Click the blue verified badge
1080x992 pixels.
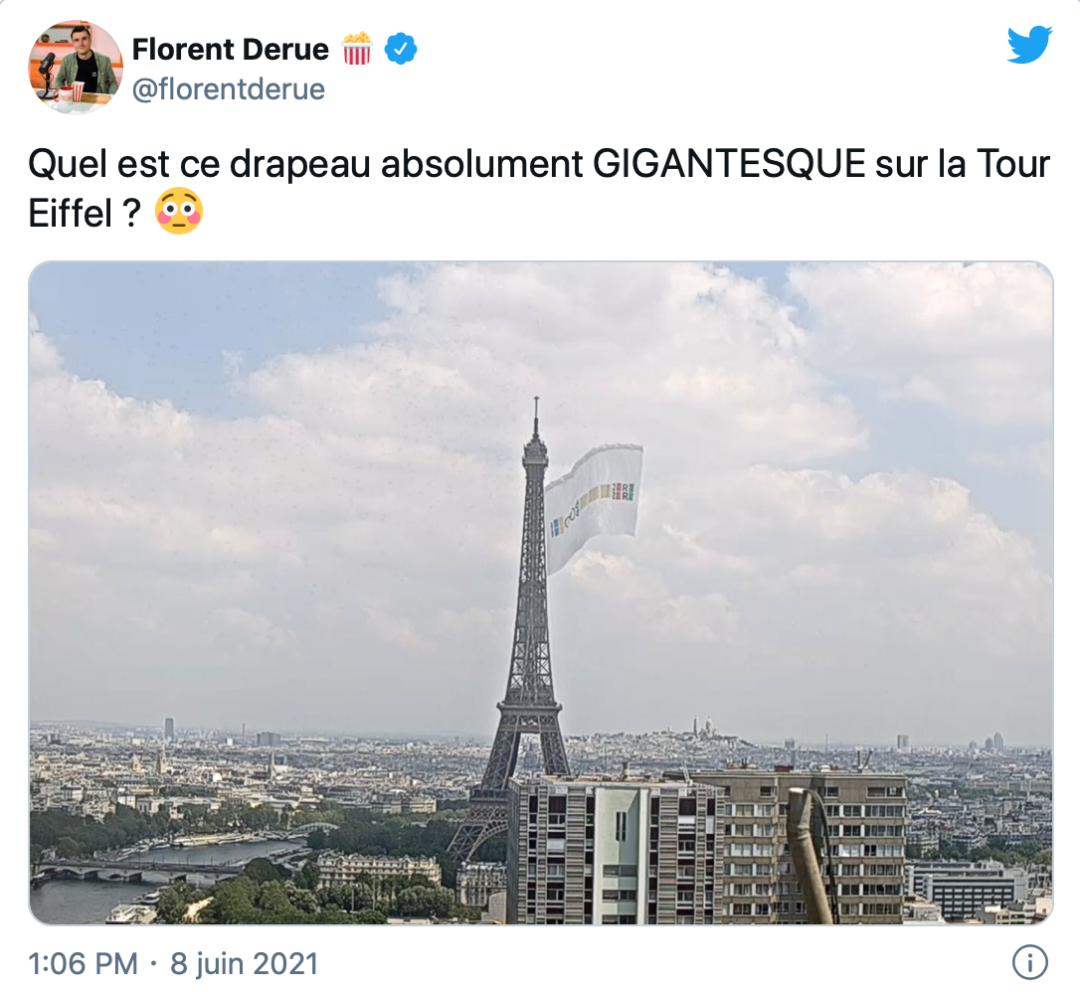(x=400, y=49)
